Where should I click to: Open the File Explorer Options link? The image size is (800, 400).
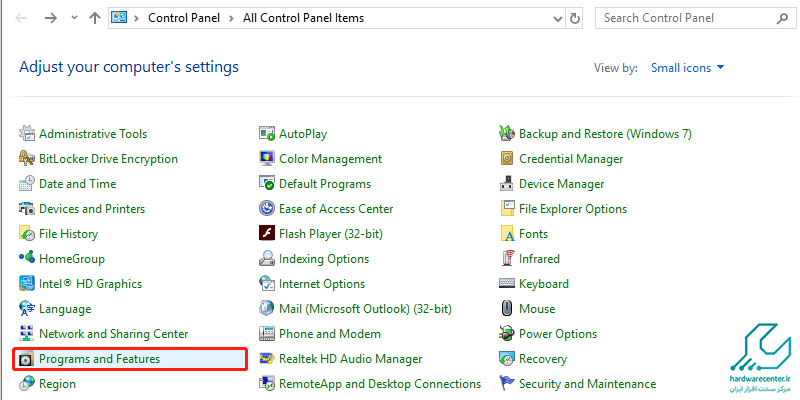coord(573,209)
